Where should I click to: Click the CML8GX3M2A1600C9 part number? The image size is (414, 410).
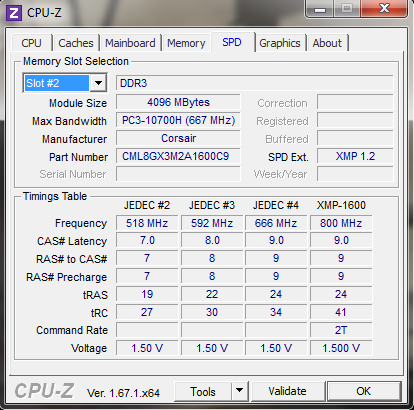tap(178, 156)
